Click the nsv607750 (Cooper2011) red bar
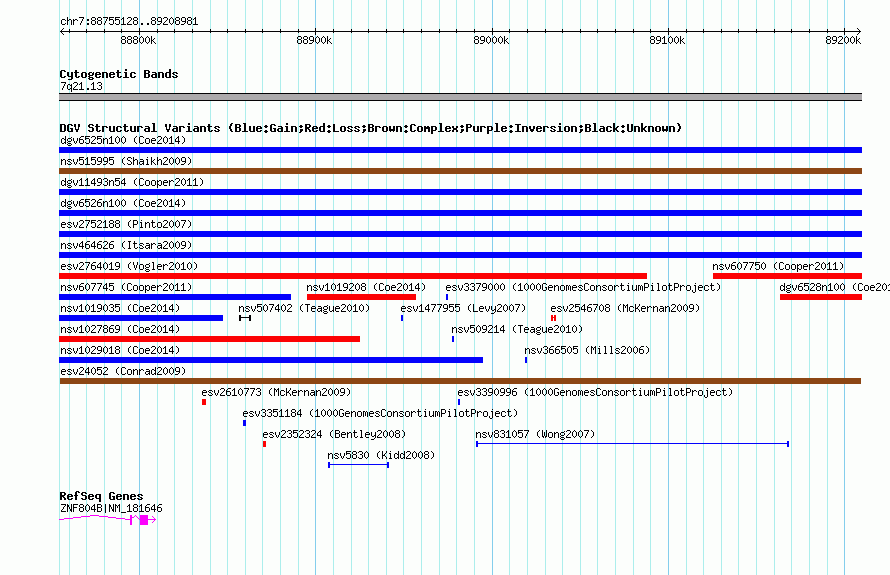Image resolution: width=890 pixels, height=575 pixels. (x=787, y=276)
